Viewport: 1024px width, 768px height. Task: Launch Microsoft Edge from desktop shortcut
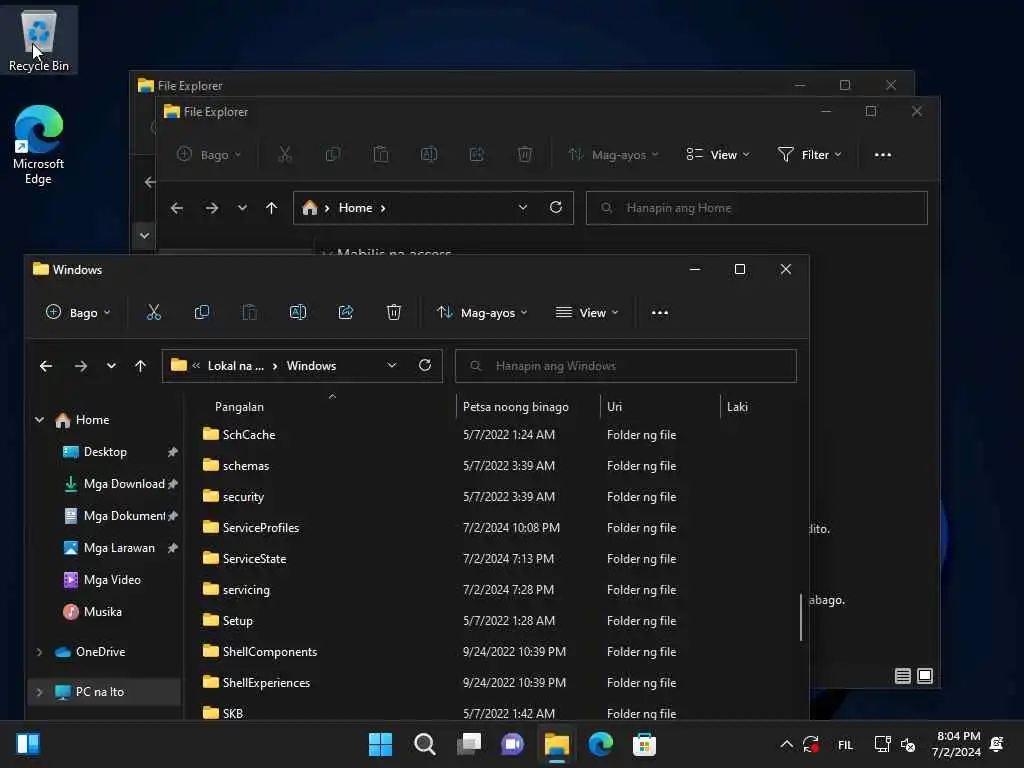pyautogui.click(x=39, y=145)
